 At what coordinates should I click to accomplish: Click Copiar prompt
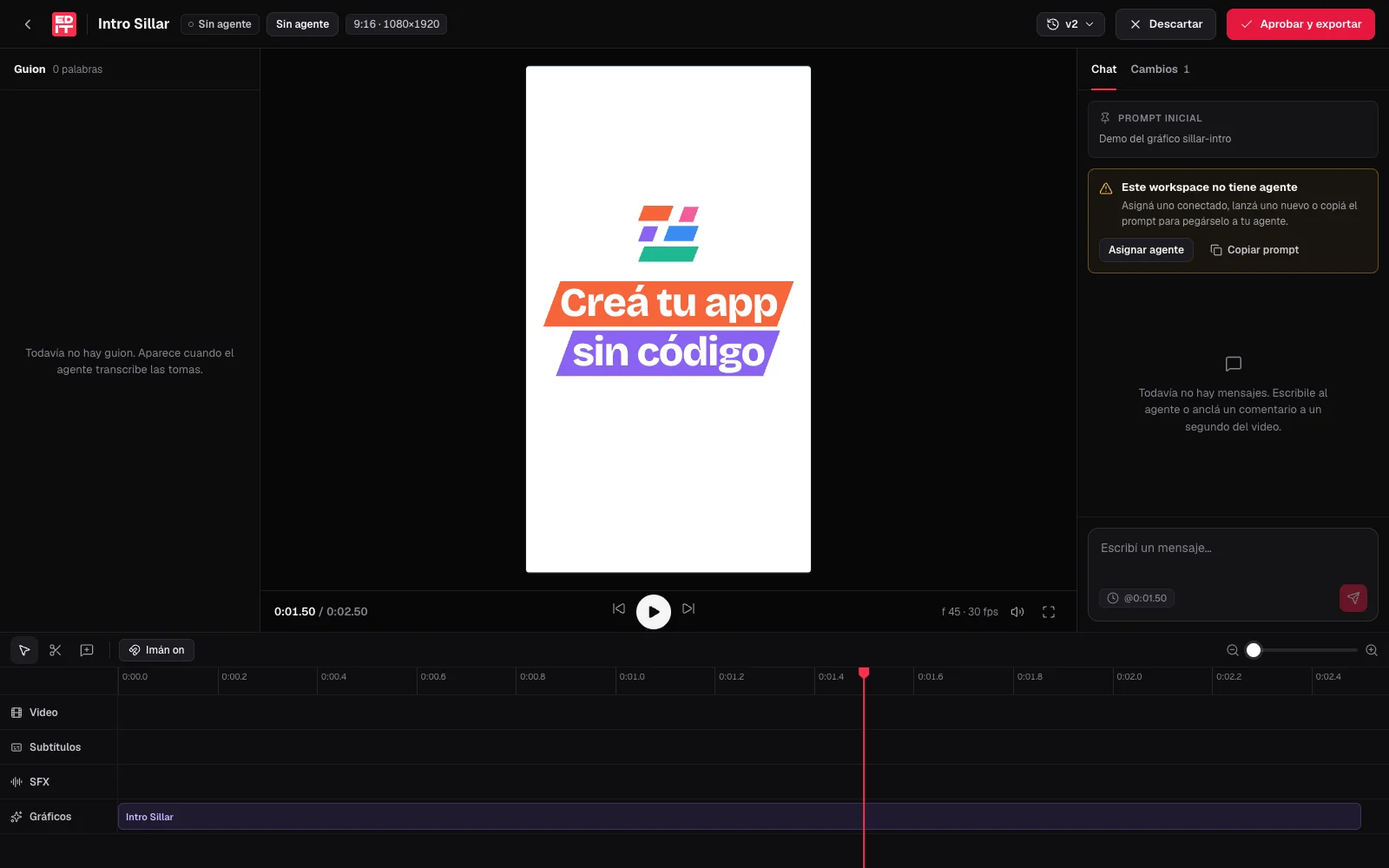click(x=1254, y=250)
